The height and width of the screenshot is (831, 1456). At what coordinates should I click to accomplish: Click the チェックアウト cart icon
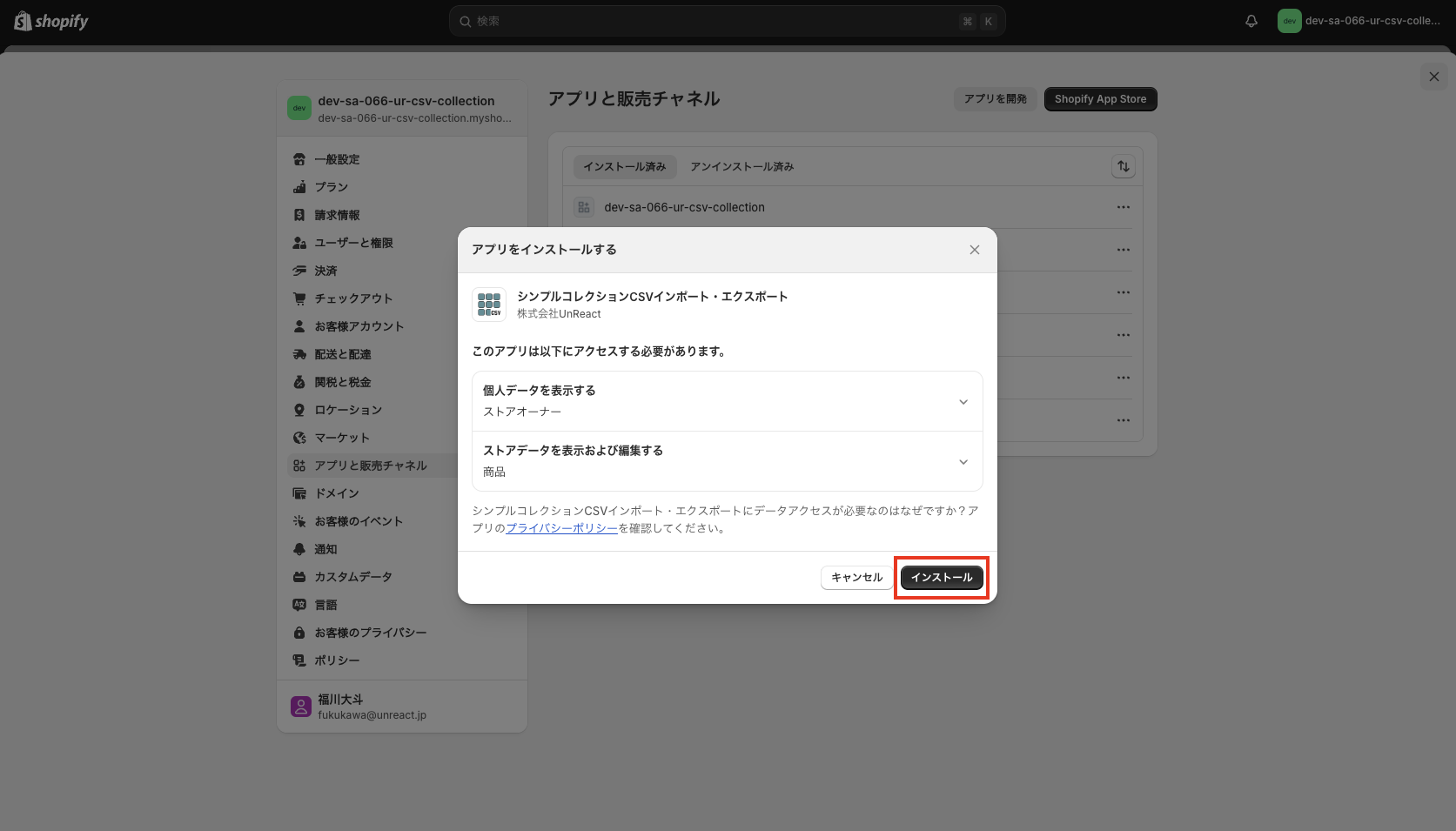pyautogui.click(x=299, y=298)
